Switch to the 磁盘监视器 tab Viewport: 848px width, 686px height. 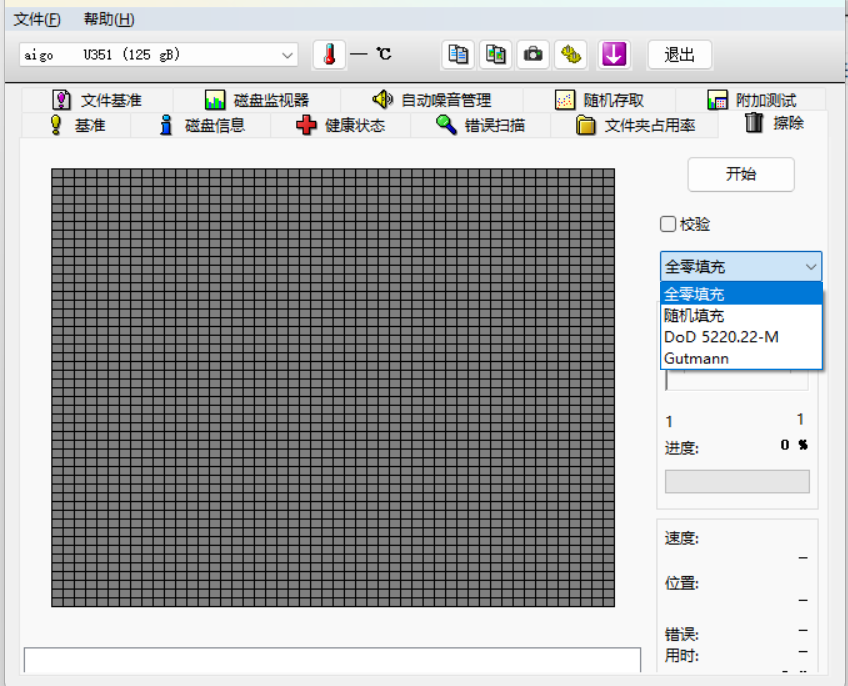tap(257, 100)
